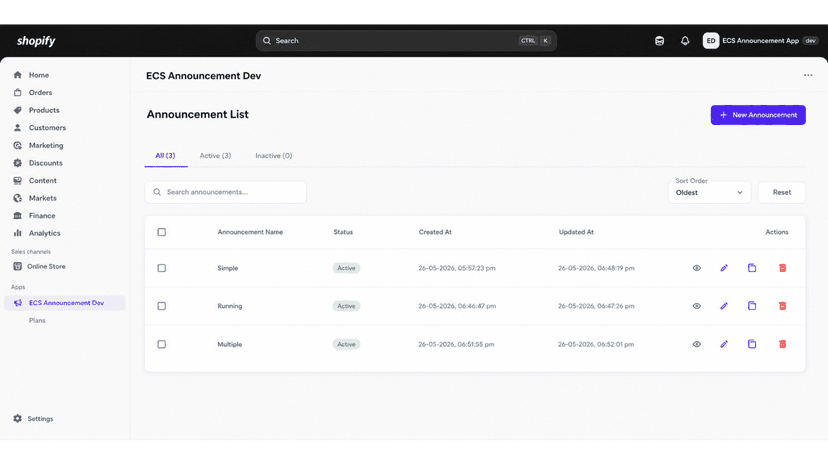Click the New Announcement button
The image size is (828, 466).
pyautogui.click(x=758, y=115)
